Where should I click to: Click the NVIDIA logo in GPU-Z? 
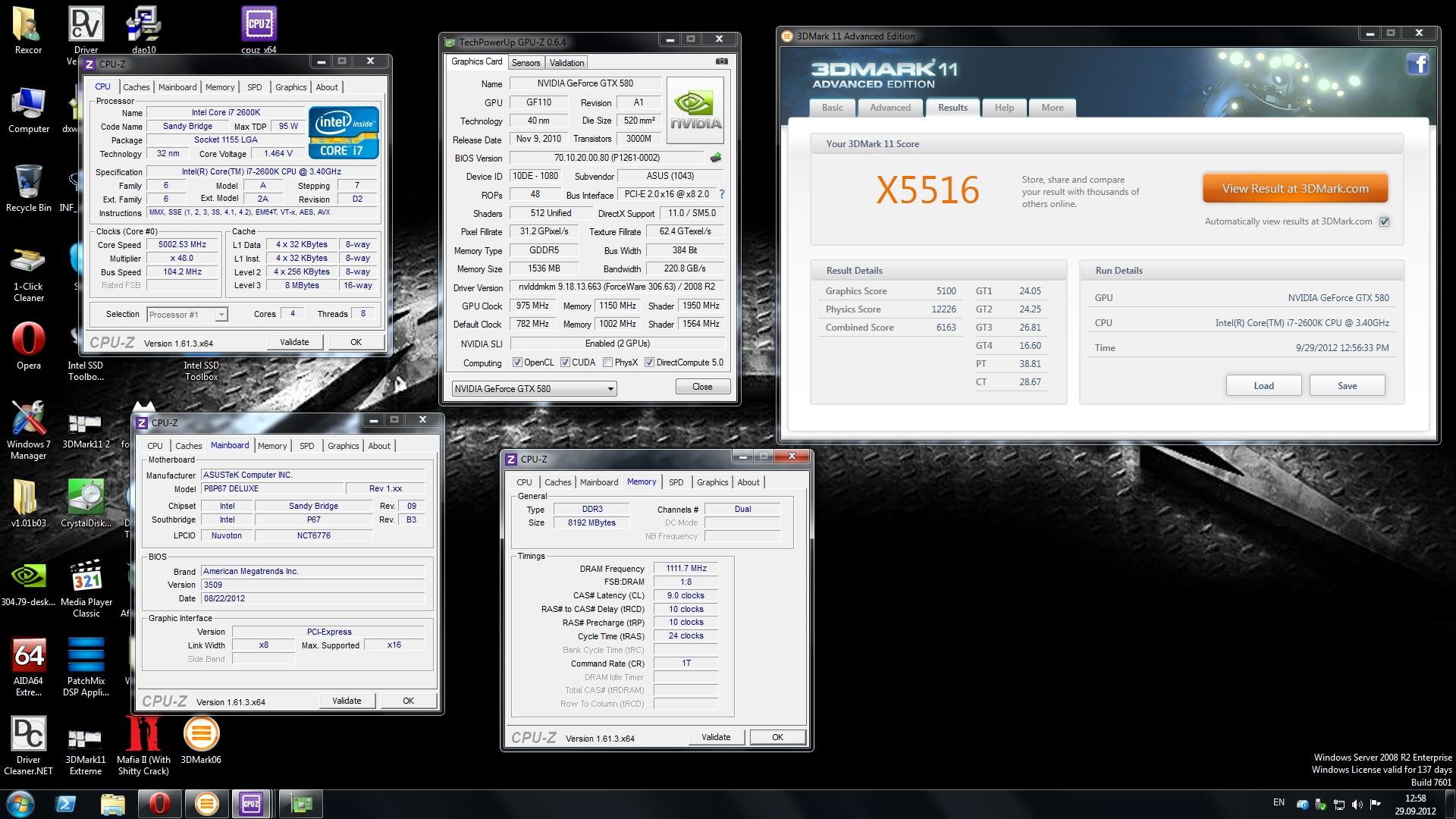[695, 110]
